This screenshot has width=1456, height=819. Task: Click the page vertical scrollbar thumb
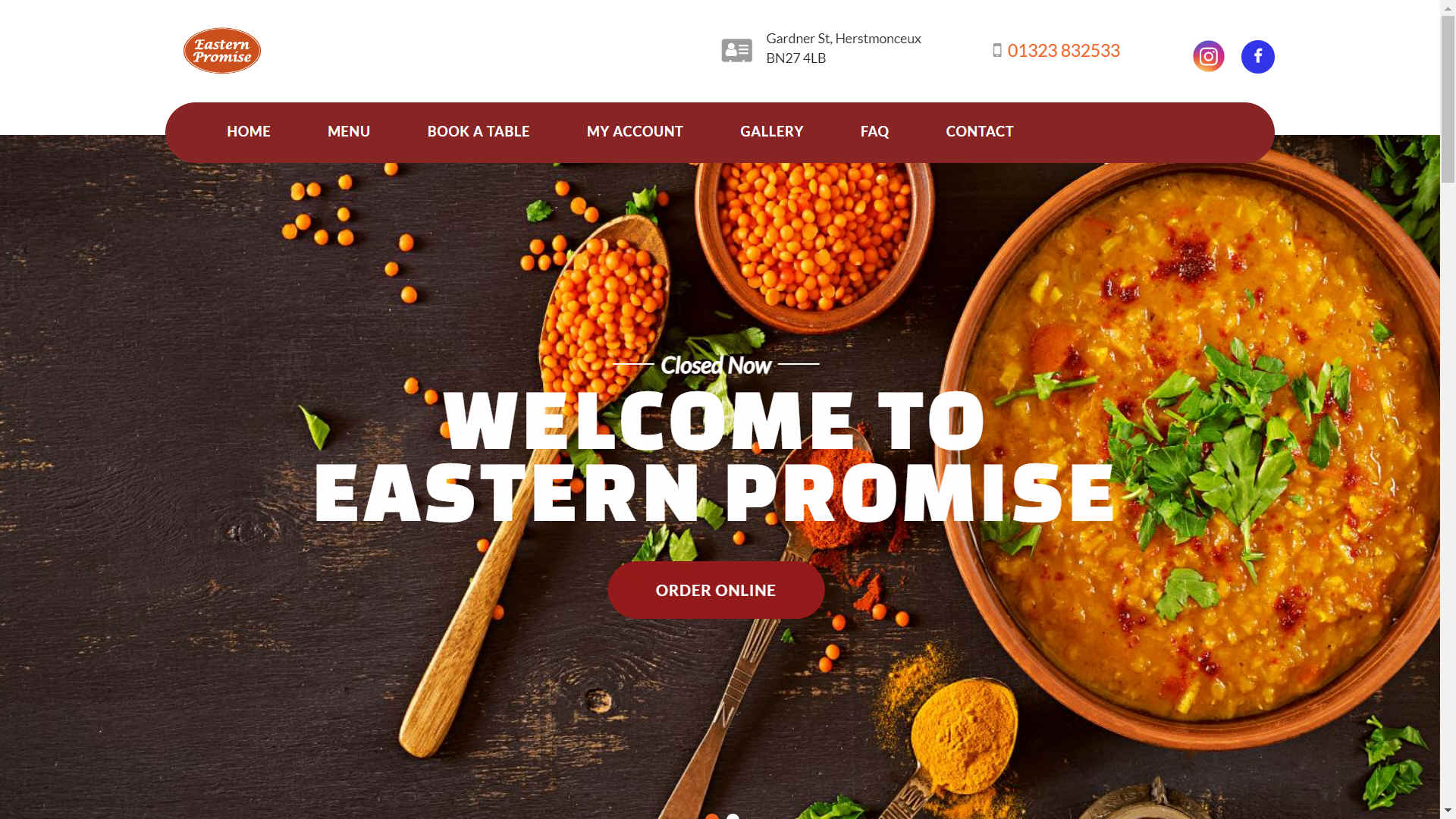click(x=1448, y=99)
